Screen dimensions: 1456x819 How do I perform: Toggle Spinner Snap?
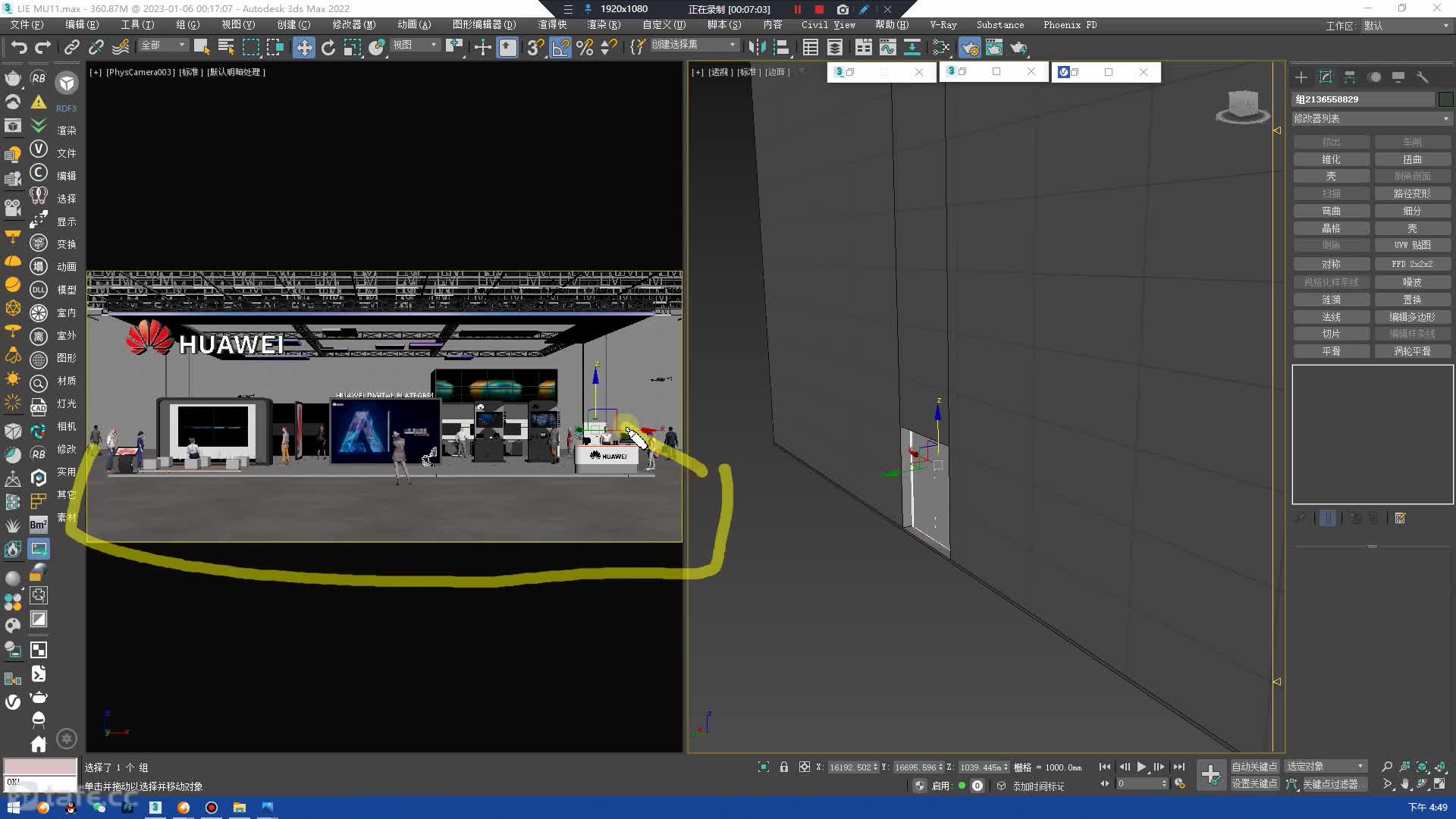coord(608,48)
